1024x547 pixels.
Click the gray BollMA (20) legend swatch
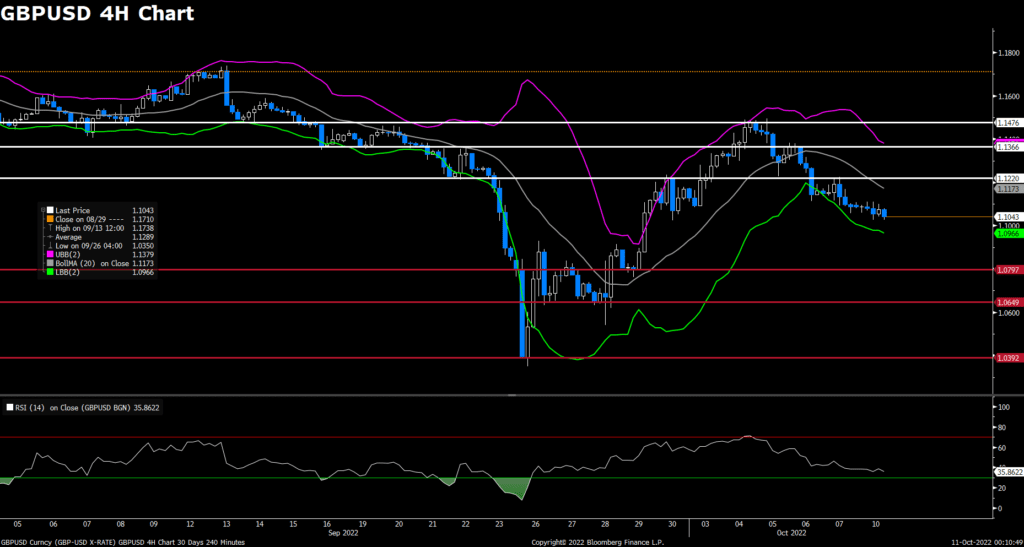50,263
